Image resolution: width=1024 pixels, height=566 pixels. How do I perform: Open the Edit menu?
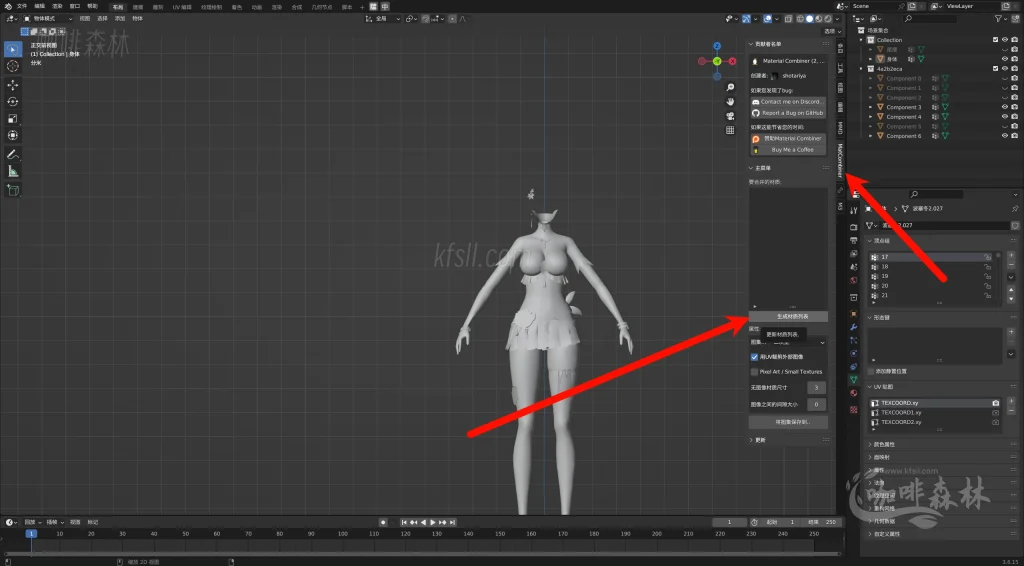pyautogui.click(x=40, y=6)
